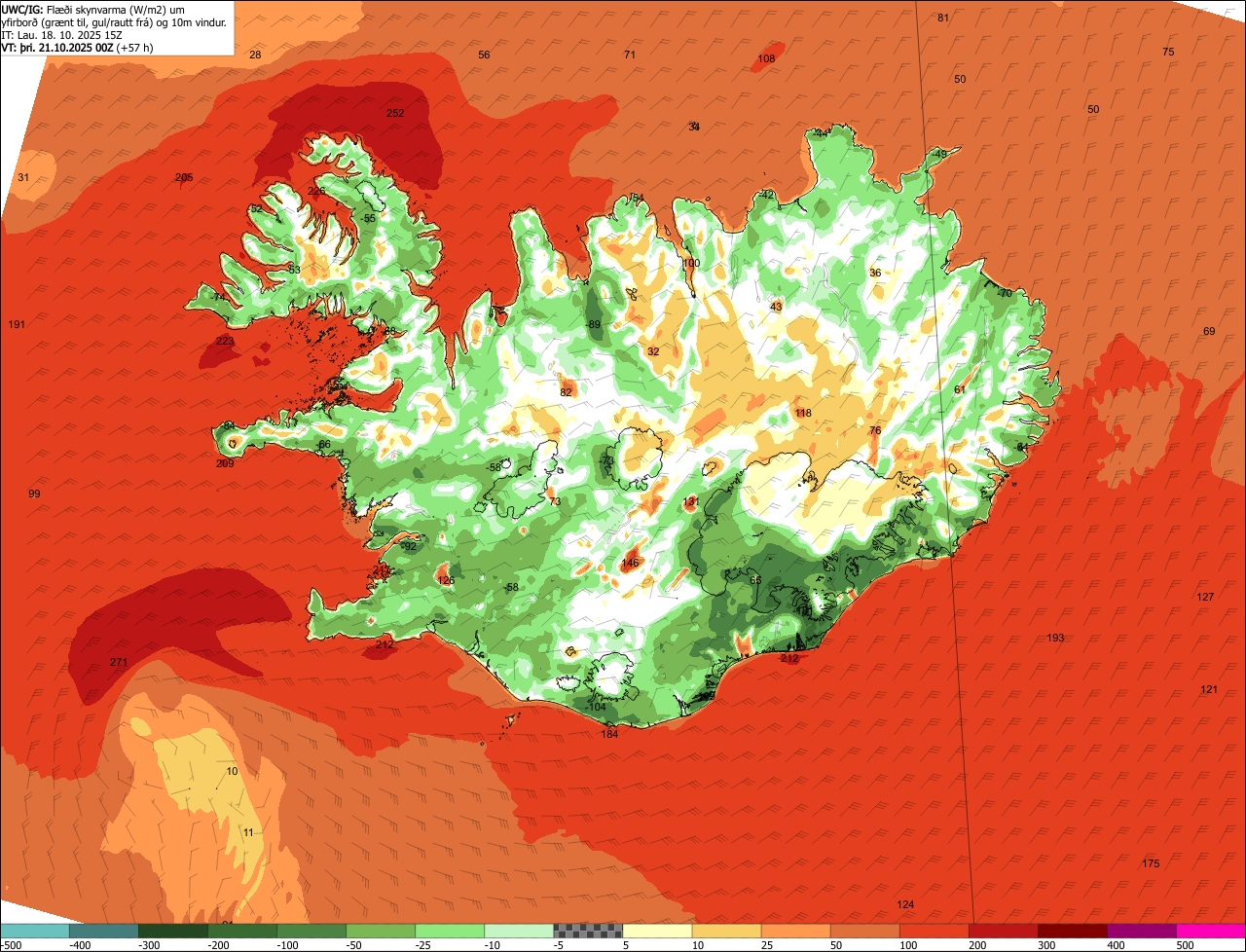Click the flux value 205 in the northwest sea
Image resolution: width=1246 pixels, height=952 pixels.
[x=184, y=177]
